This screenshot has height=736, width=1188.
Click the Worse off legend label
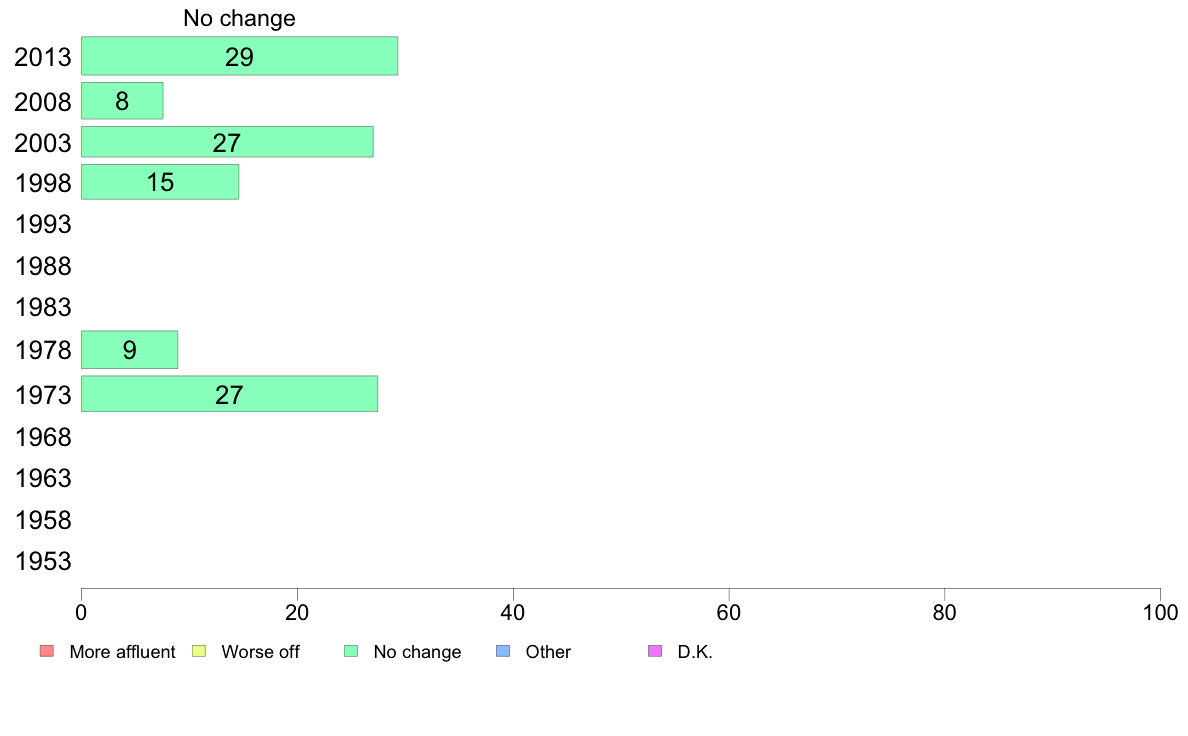pyautogui.click(x=261, y=652)
